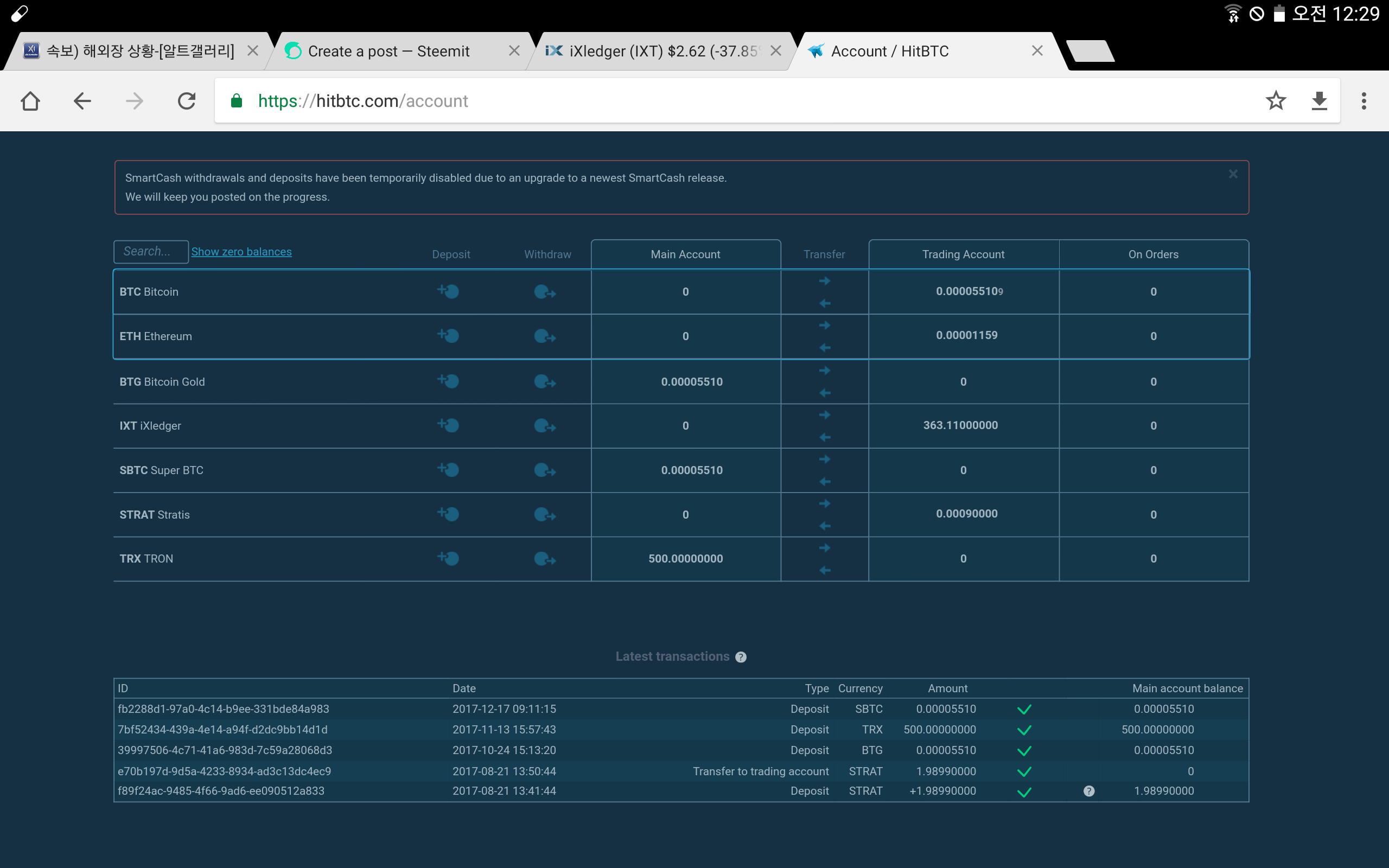Click the Main Account column header

coord(685,254)
